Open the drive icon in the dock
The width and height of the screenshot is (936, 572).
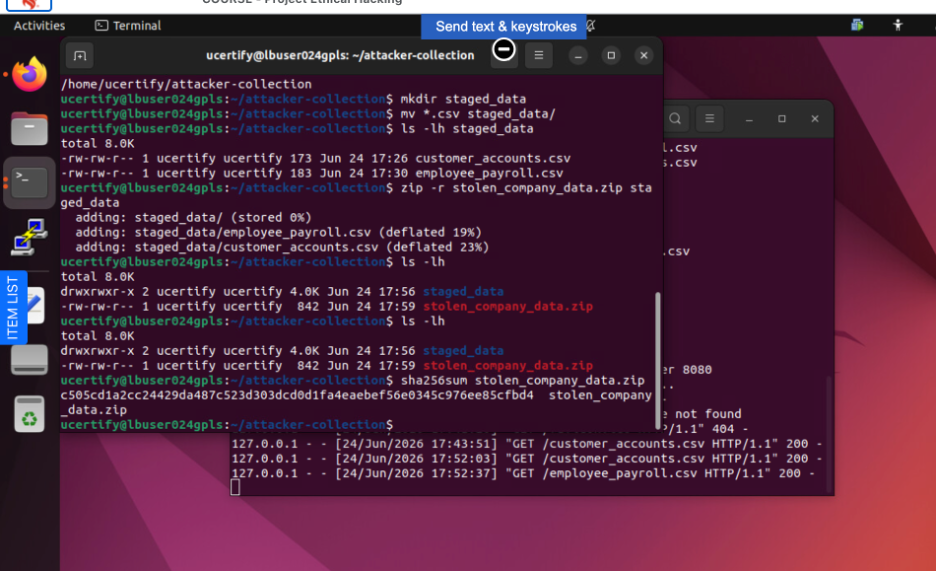[x=29, y=359]
